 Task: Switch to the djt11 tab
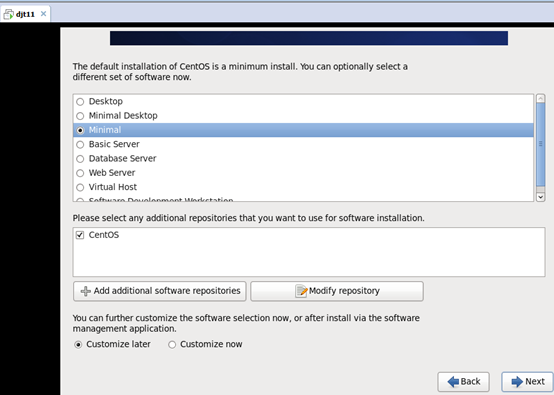point(25,14)
